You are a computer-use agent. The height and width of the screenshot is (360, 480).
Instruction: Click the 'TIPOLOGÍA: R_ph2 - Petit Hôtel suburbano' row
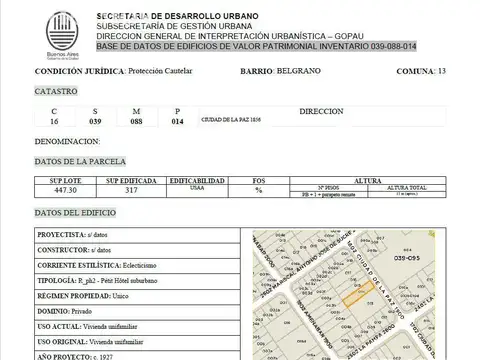(x=137, y=281)
